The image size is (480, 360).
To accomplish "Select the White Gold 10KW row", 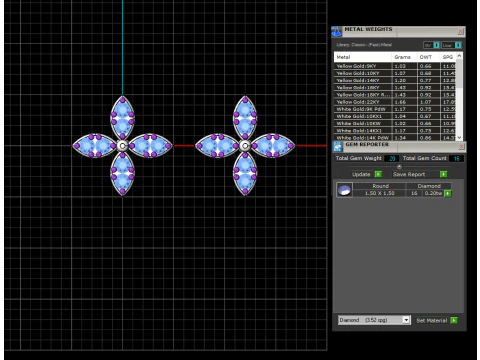I will pos(395,123).
